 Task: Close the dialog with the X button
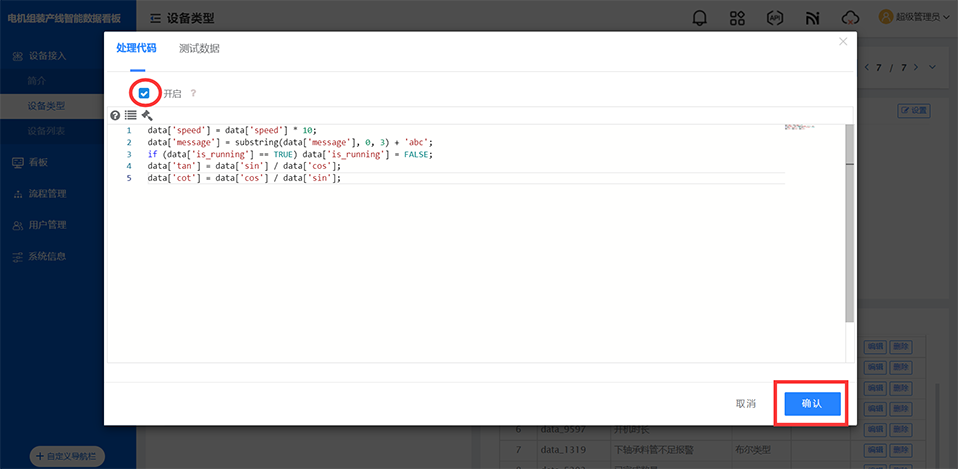pyautogui.click(x=843, y=42)
